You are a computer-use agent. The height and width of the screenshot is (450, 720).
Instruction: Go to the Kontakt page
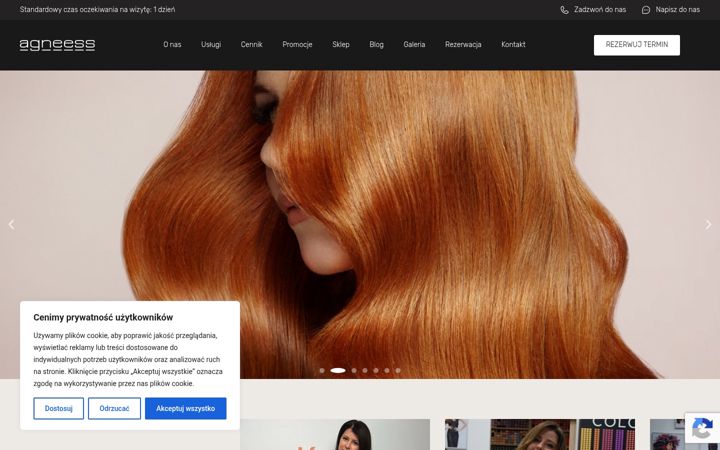pos(513,45)
